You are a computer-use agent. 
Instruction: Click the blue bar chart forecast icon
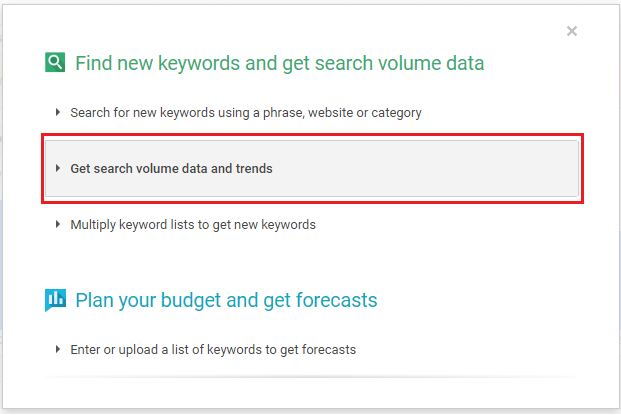click(x=55, y=299)
